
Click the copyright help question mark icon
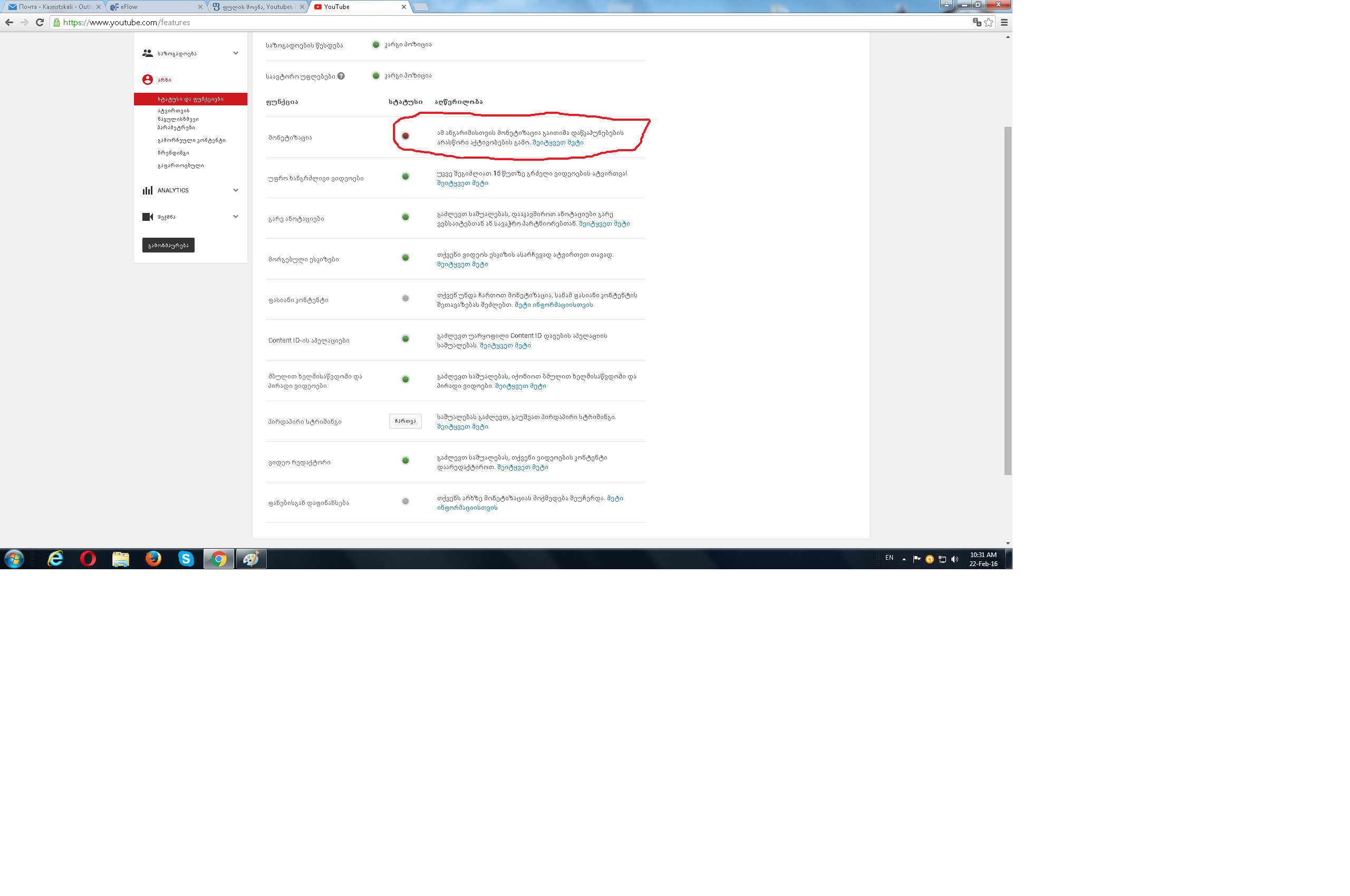click(341, 76)
